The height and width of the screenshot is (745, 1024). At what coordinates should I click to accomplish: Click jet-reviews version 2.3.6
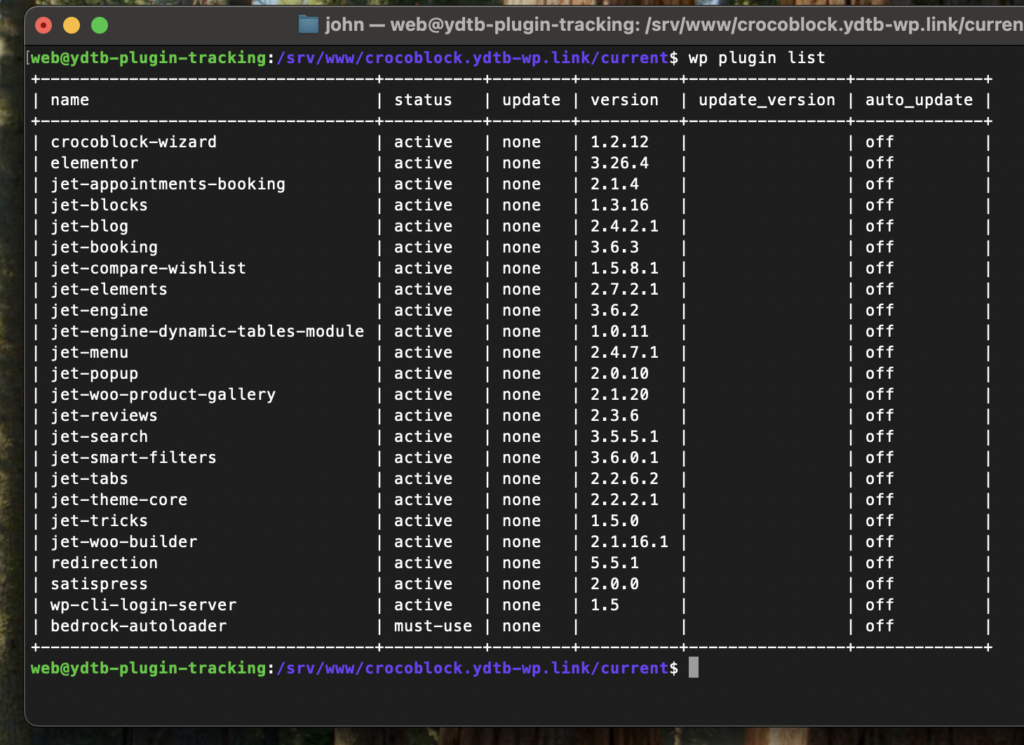[x=615, y=415]
